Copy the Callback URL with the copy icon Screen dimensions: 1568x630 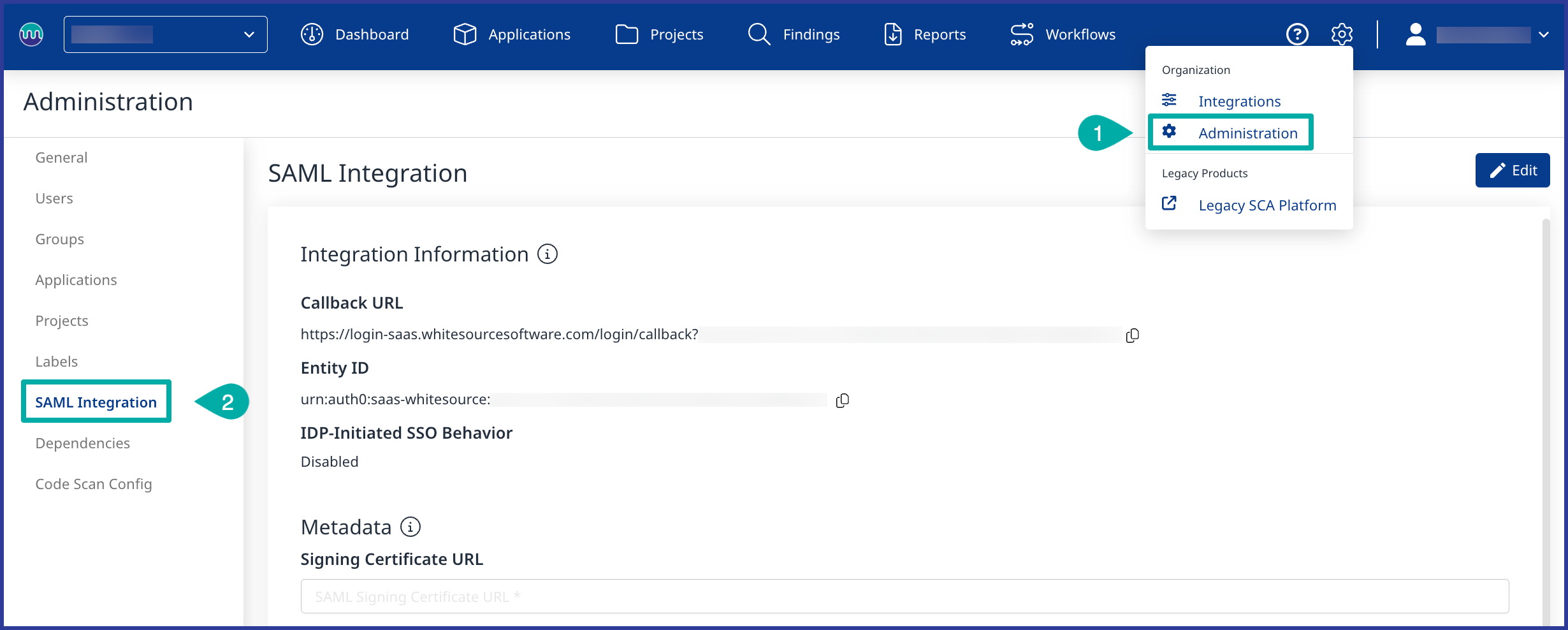coord(1132,335)
